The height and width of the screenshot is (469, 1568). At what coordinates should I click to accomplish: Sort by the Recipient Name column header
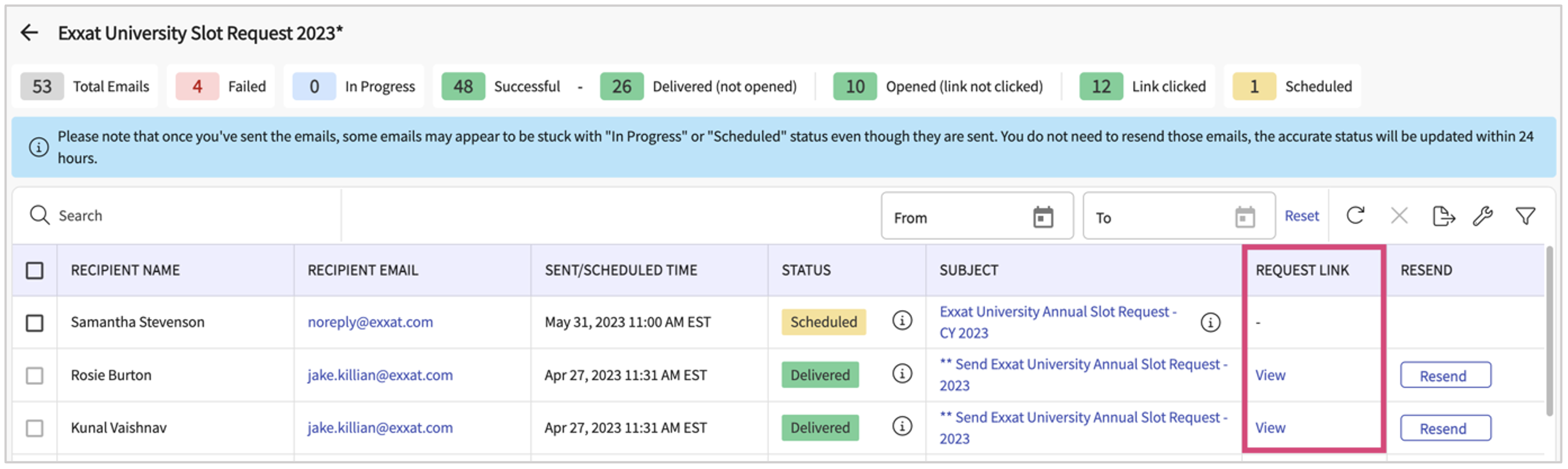pos(126,270)
